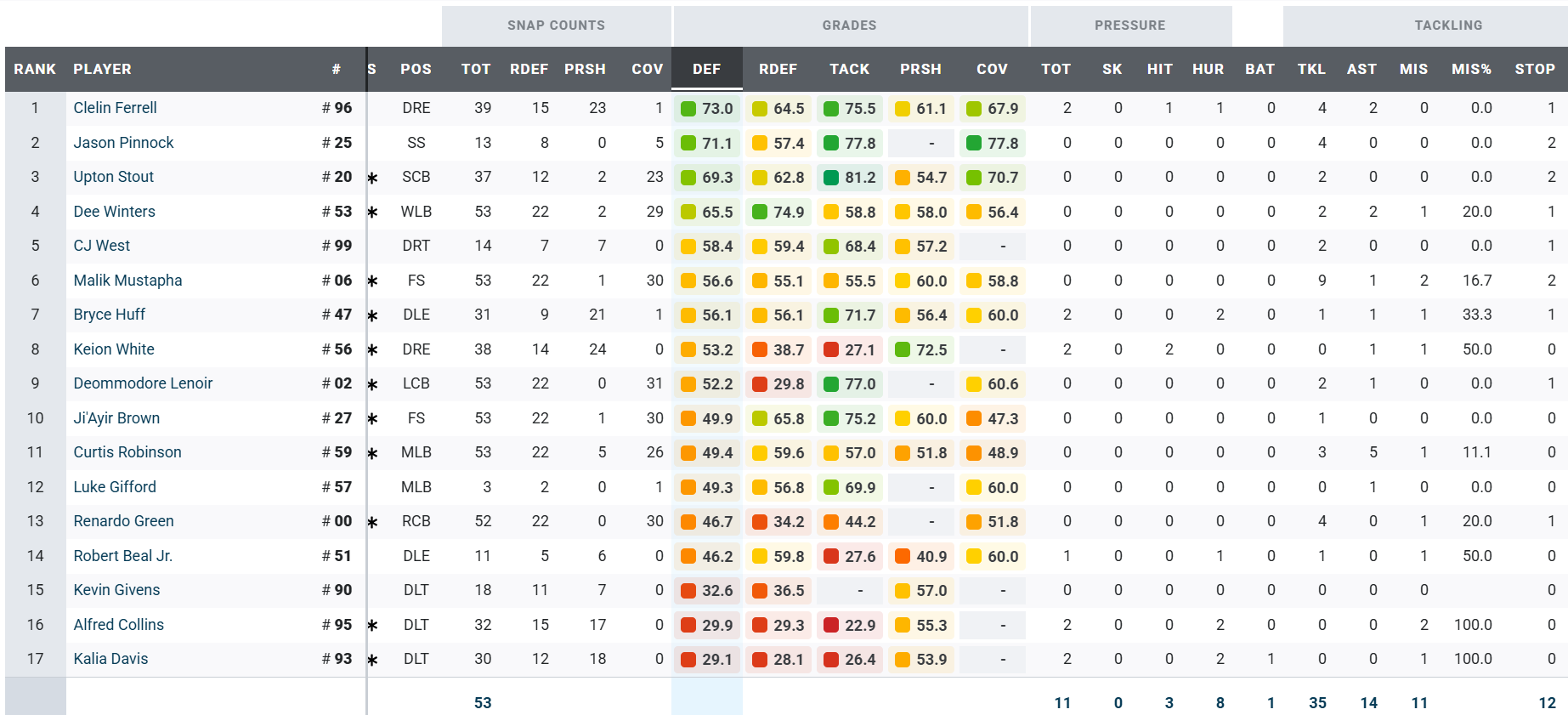Sort by the RANK column header

point(35,69)
